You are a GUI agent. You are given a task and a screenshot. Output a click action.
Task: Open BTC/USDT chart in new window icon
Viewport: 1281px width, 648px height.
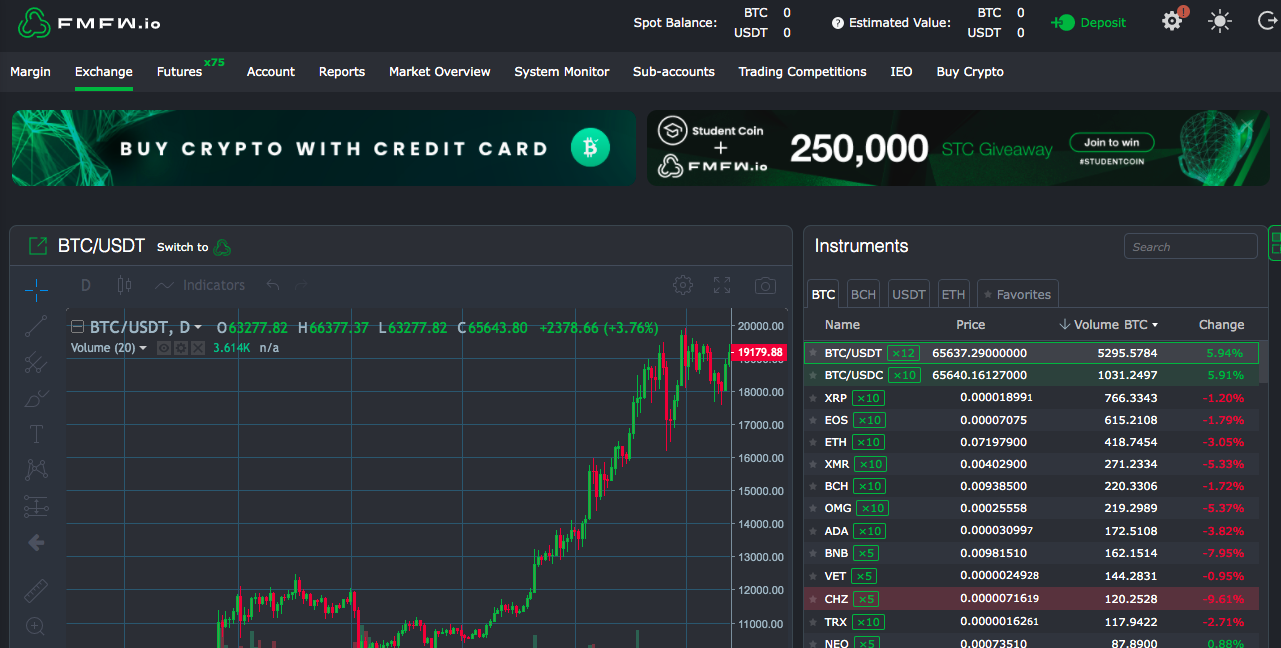click(x=38, y=246)
